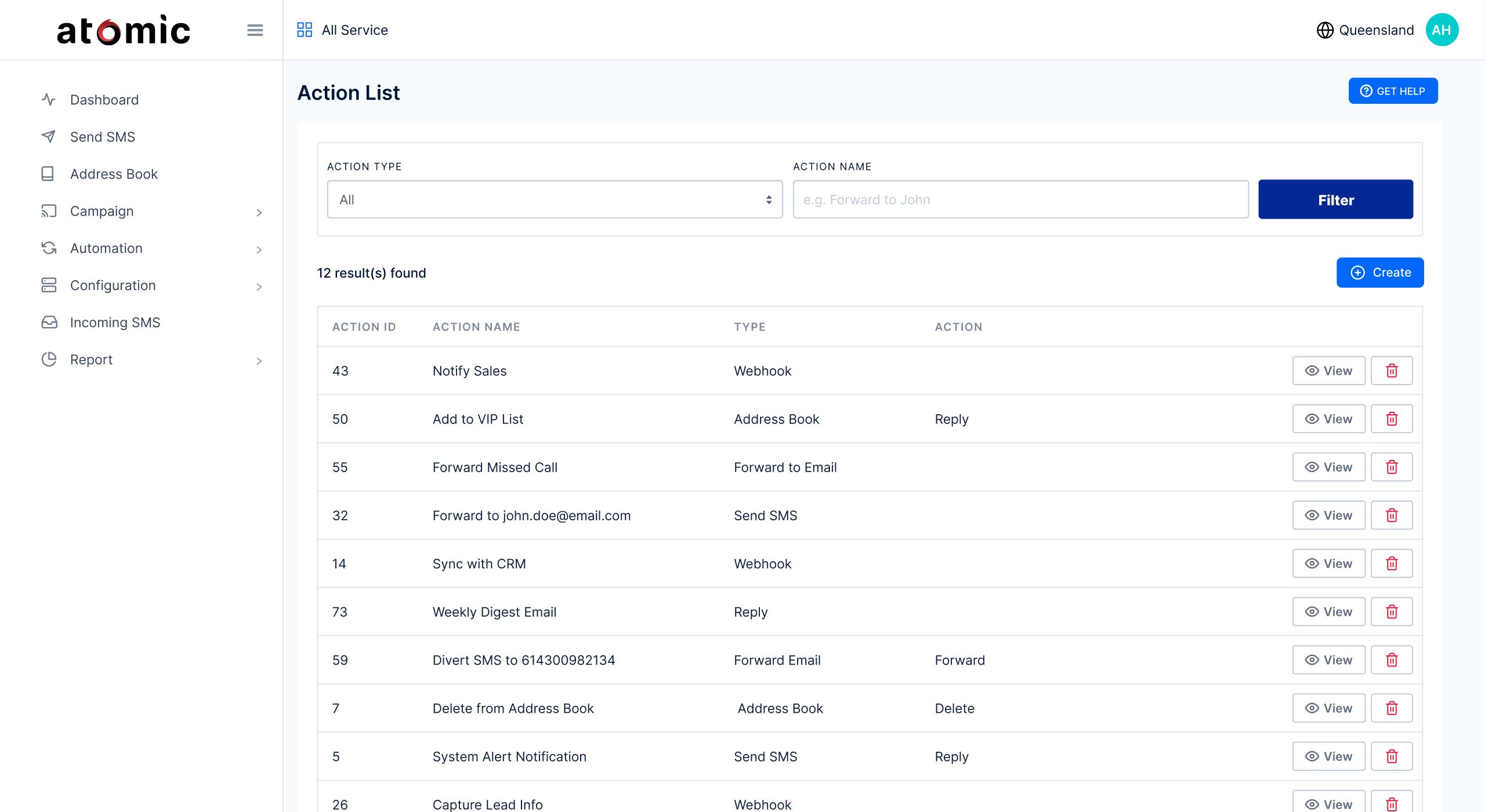Click the Action Name input field
The width and height of the screenshot is (1485, 812).
(x=1020, y=200)
